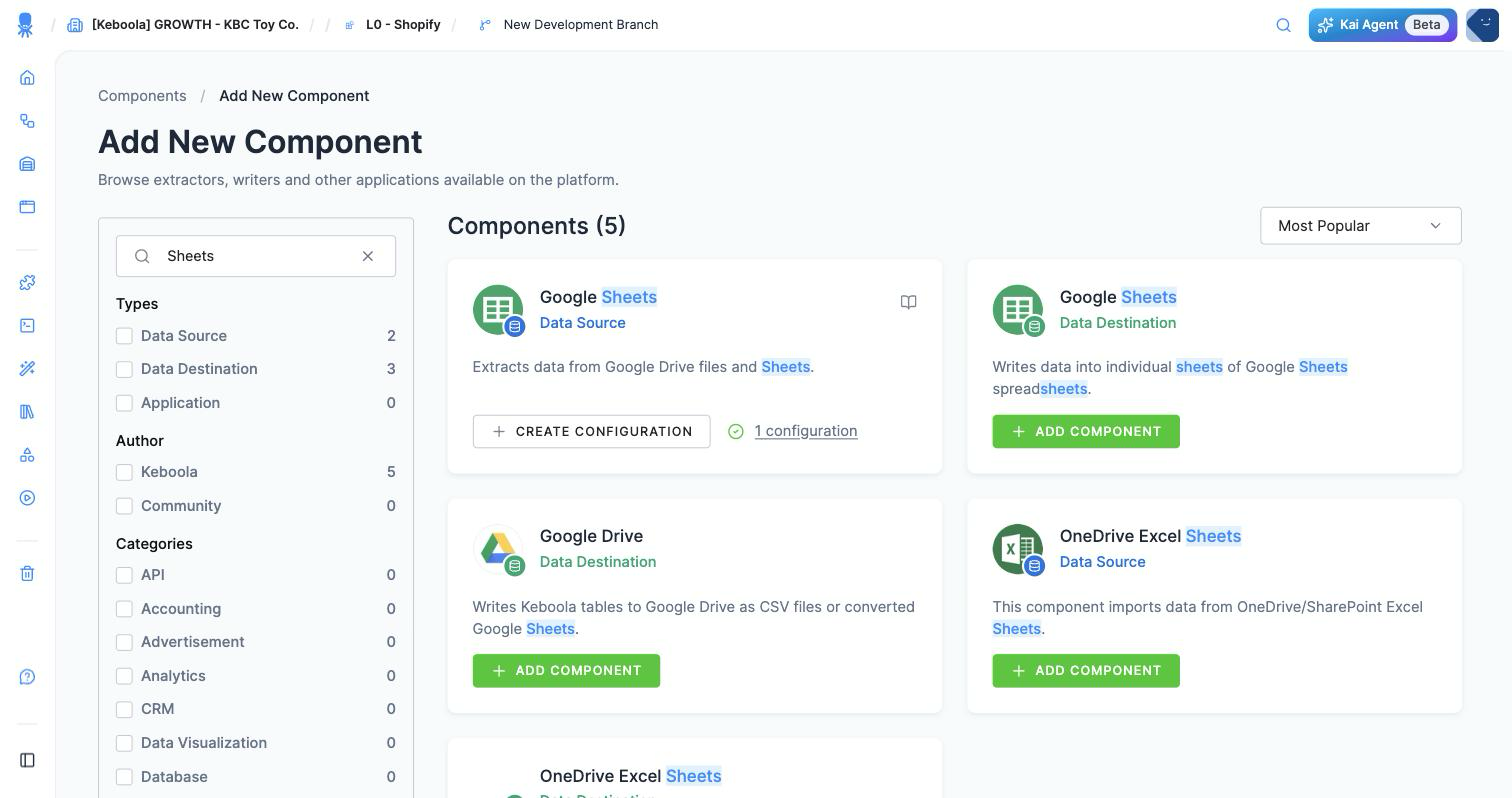1512x798 pixels.
Task: Check the Application type filter
Action: point(124,403)
